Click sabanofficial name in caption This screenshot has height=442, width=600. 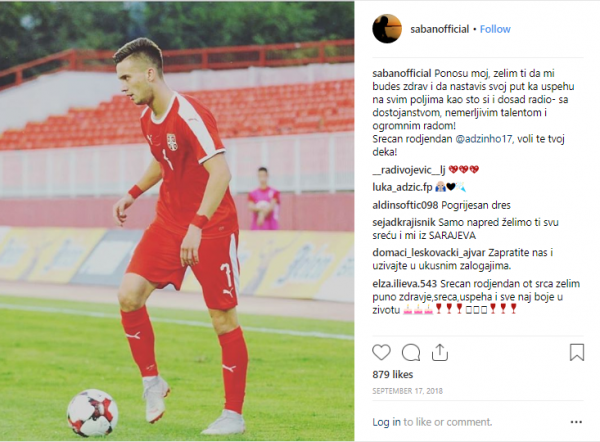pyautogui.click(x=402, y=73)
